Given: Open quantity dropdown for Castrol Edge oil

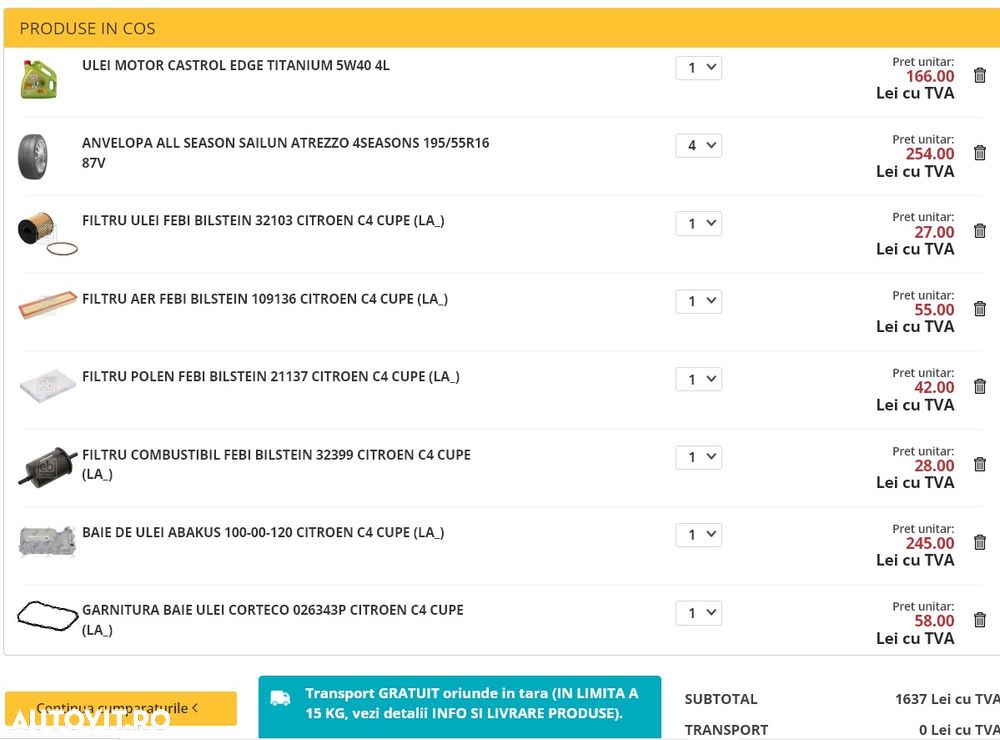Looking at the screenshot, I should tap(699, 68).
